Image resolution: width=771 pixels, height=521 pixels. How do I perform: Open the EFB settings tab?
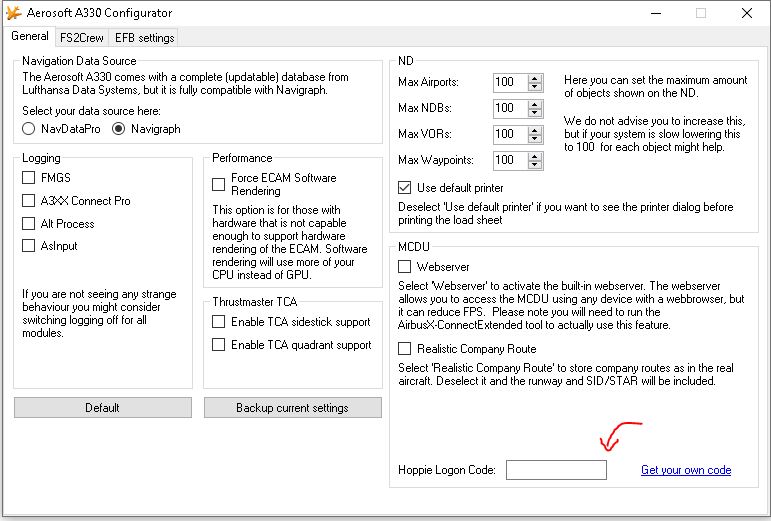pos(144,38)
